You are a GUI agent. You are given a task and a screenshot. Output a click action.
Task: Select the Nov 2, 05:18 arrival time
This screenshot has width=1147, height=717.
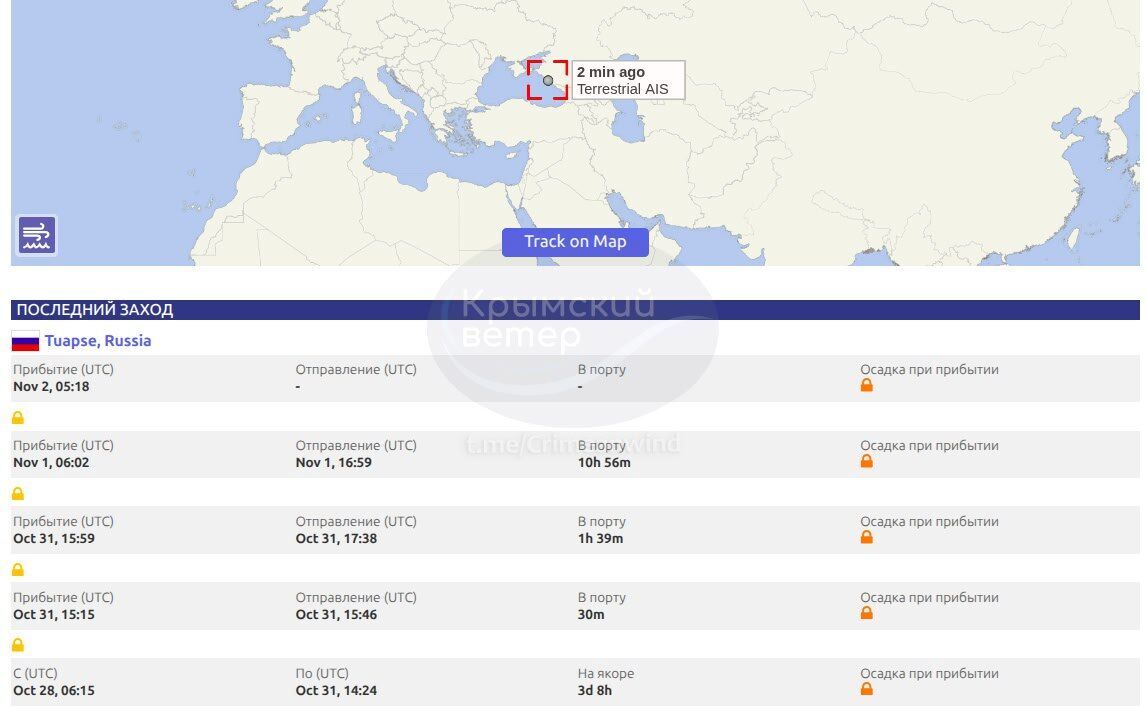click(51, 387)
